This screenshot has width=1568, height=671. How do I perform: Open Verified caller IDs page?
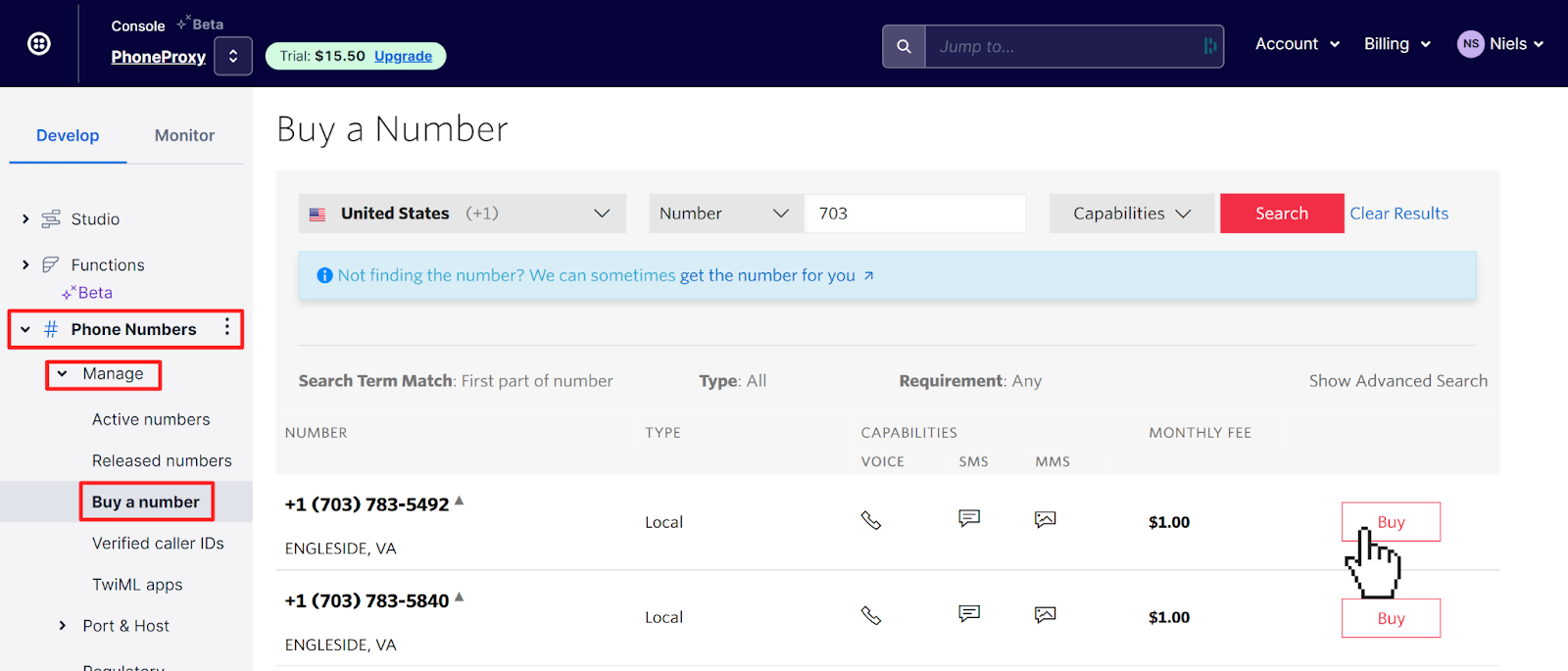tap(158, 543)
